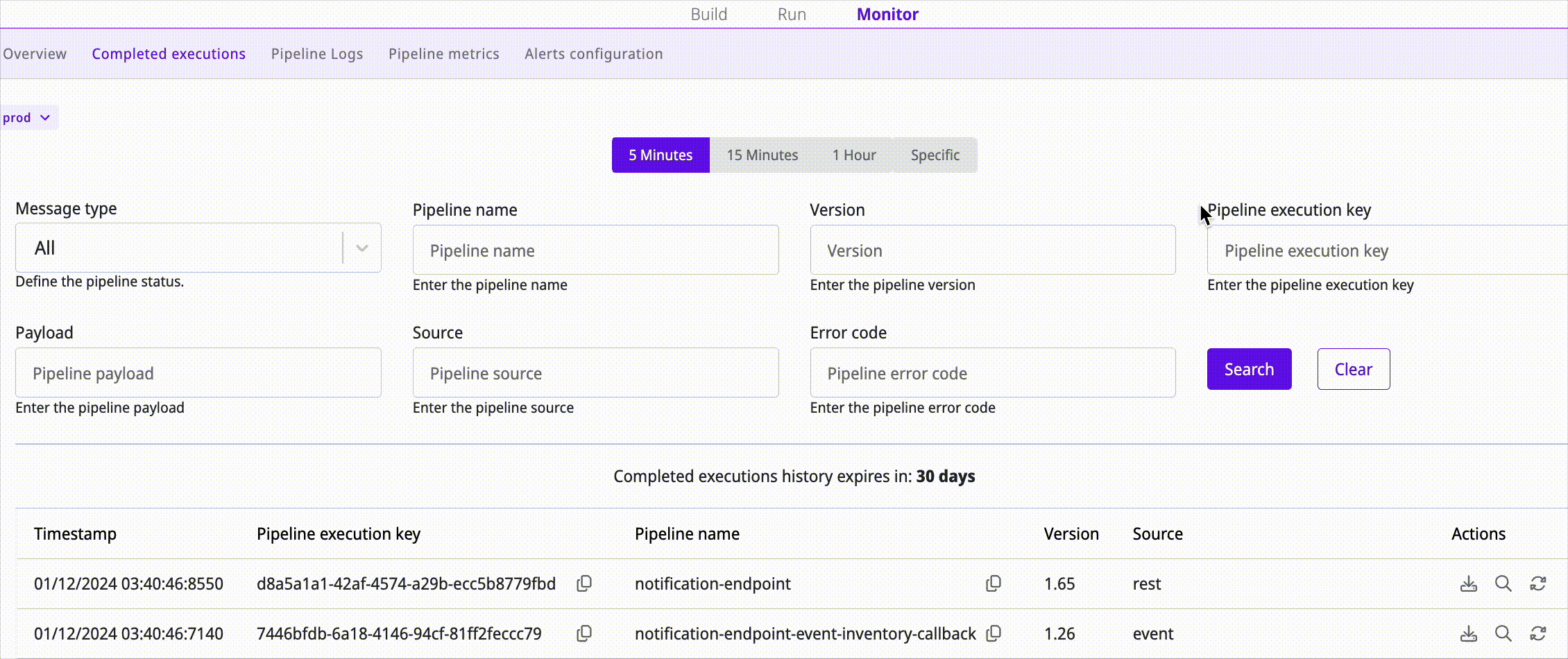Open the Build section

(708, 14)
